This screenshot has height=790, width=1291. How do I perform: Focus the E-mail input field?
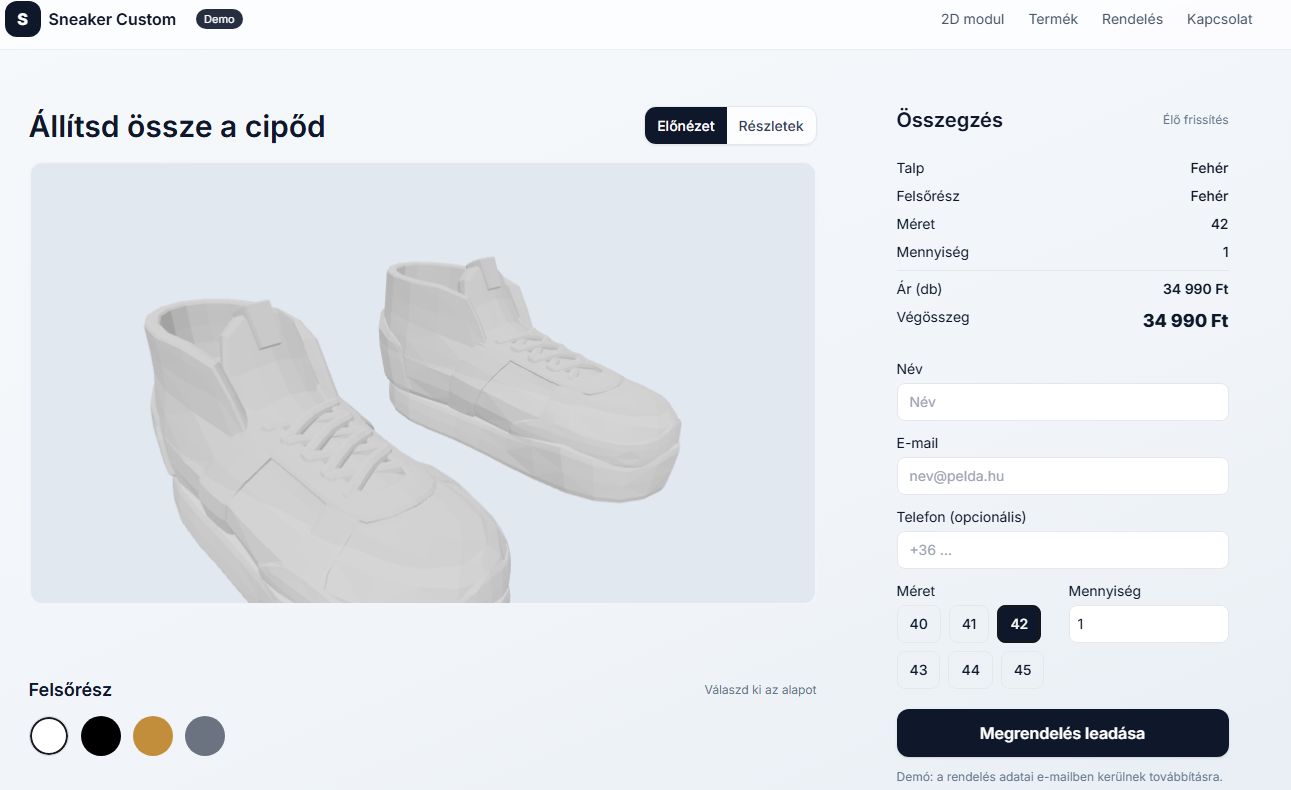pyautogui.click(x=1062, y=476)
